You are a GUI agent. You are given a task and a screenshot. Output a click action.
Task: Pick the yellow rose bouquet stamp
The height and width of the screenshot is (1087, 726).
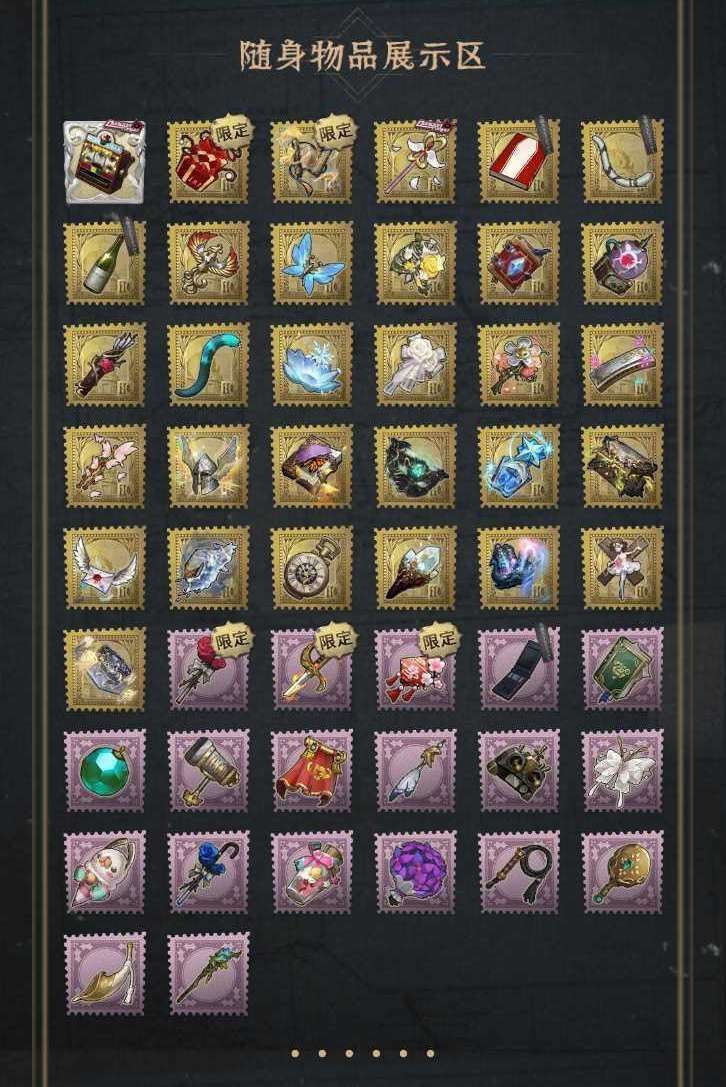click(416, 263)
